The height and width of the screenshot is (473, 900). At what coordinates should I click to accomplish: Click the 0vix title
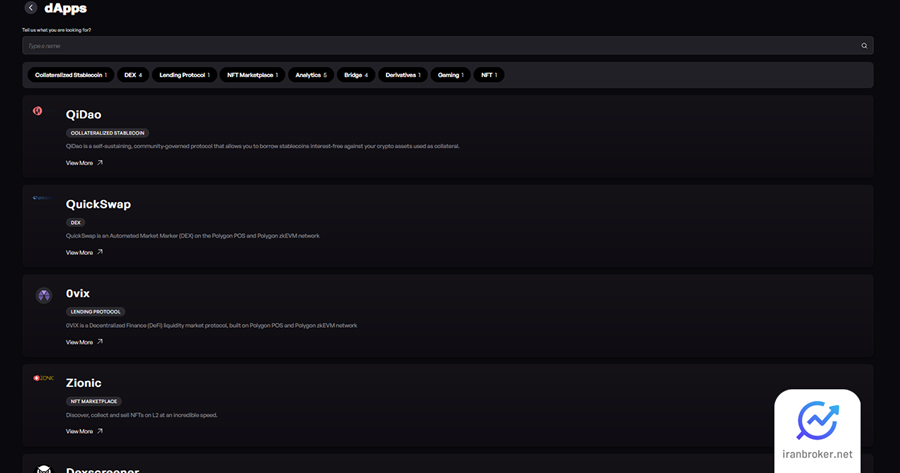pyautogui.click(x=77, y=293)
